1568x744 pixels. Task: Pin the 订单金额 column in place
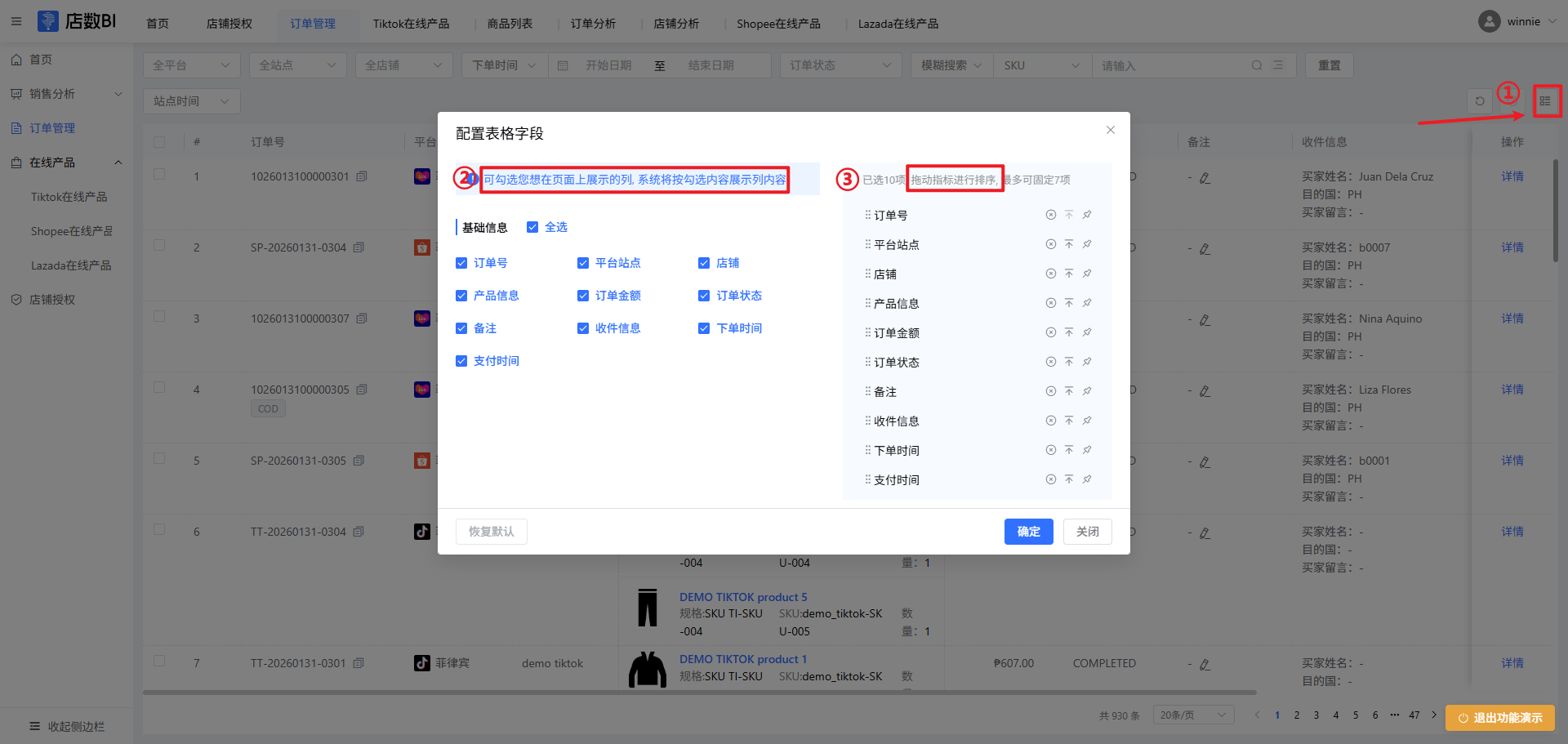coord(1087,332)
